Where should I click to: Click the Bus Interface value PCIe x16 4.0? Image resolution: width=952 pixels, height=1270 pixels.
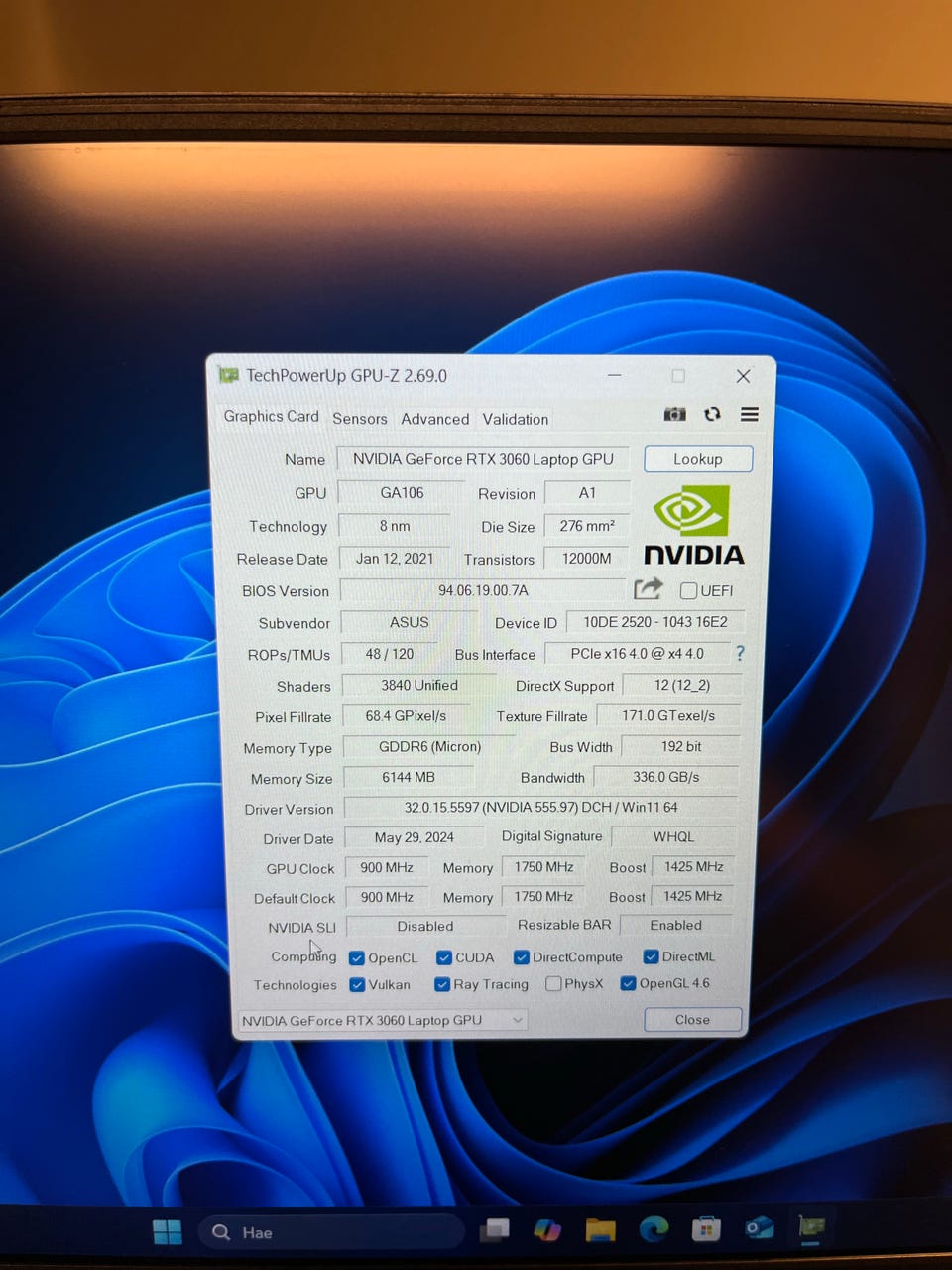pyautogui.click(x=637, y=654)
